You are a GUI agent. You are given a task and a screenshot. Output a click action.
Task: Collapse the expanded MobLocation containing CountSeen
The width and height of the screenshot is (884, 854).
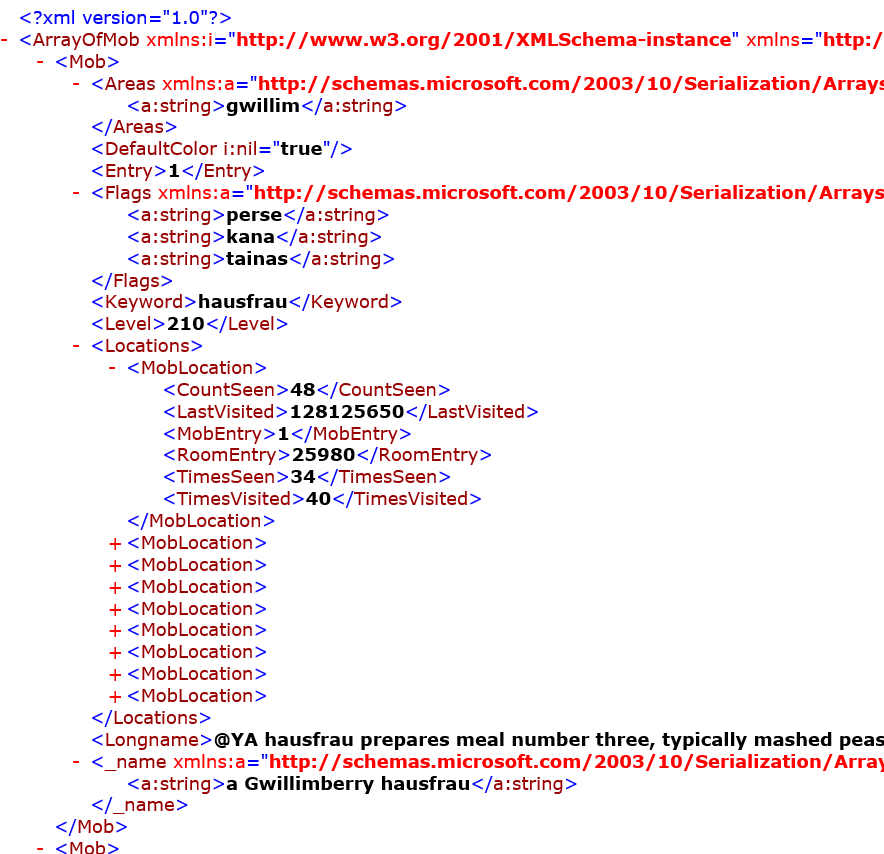112,368
